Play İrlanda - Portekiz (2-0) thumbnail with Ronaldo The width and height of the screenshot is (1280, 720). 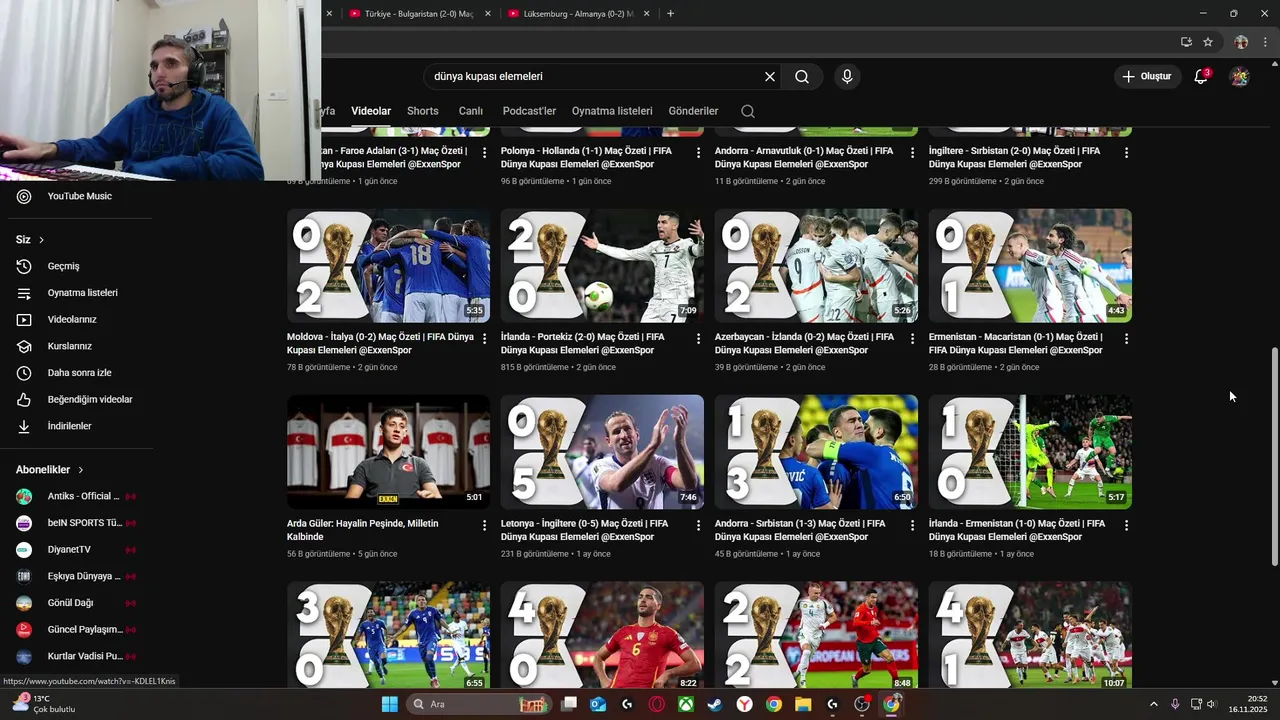pos(602,265)
